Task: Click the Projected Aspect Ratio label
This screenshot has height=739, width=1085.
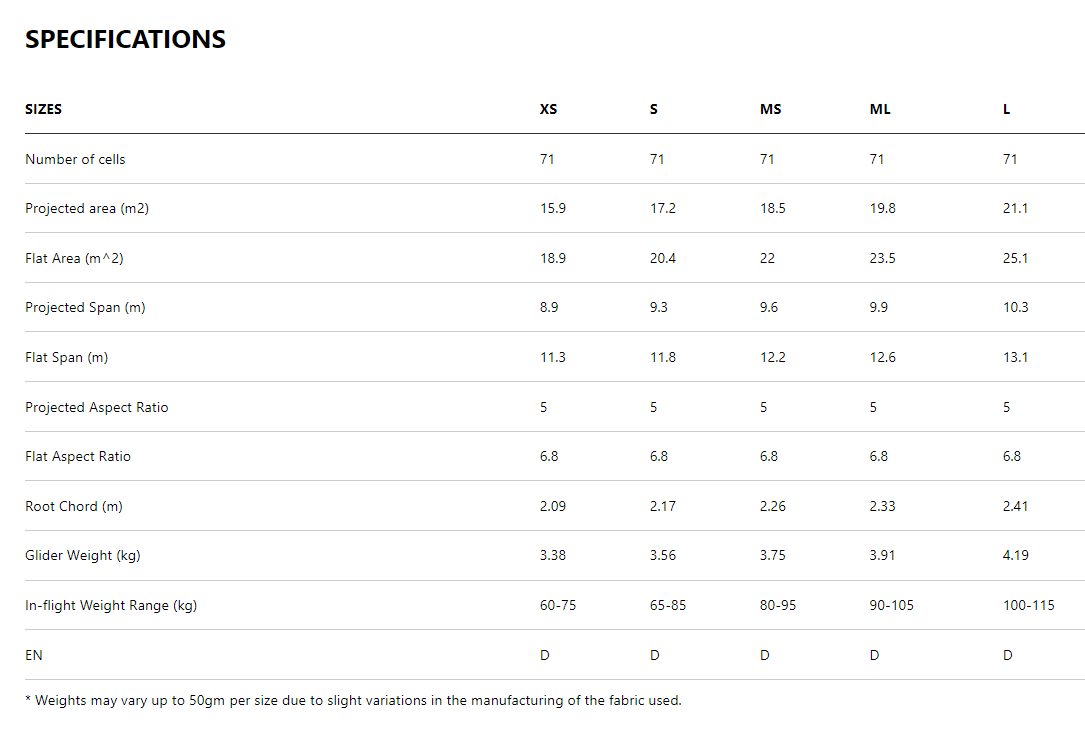Action: point(97,407)
